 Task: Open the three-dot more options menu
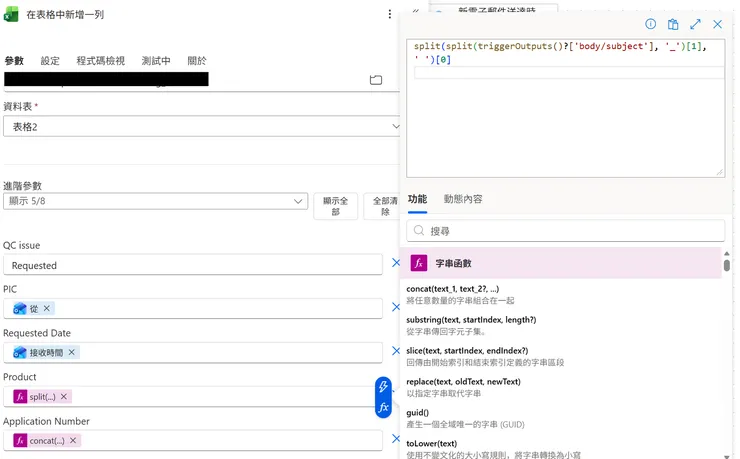click(x=389, y=14)
